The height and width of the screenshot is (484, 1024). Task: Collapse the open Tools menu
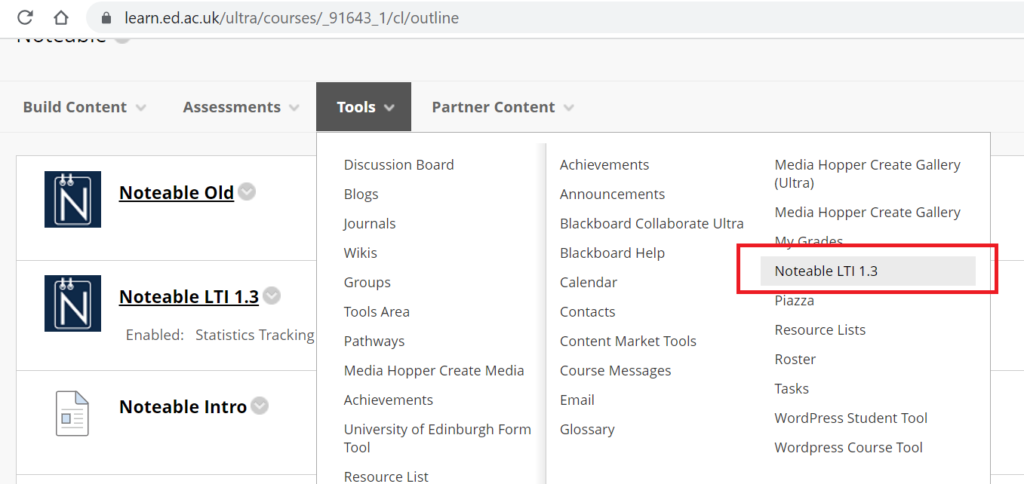point(364,107)
